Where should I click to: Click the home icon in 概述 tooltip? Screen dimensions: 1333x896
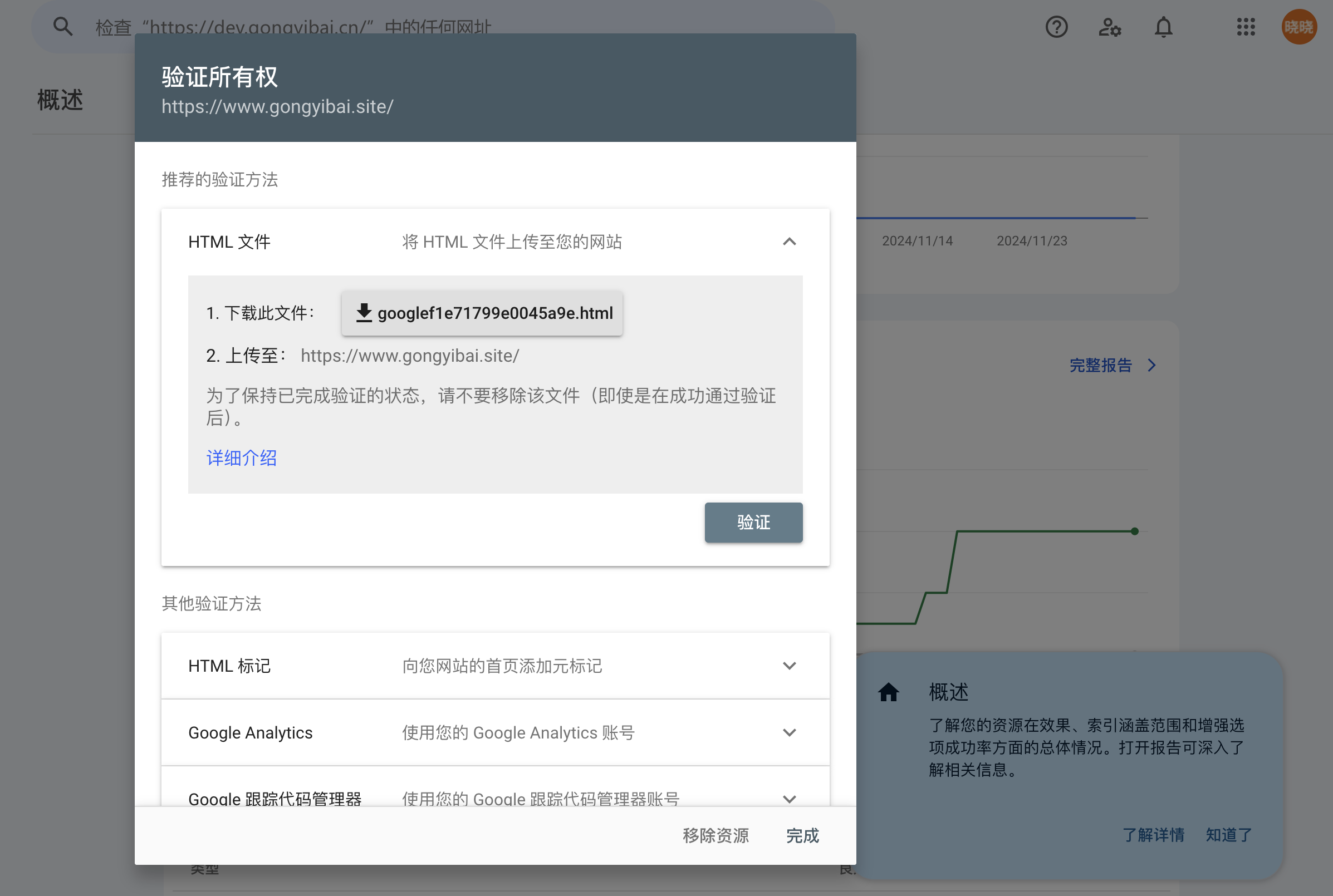pyautogui.click(x=888, y=692)
